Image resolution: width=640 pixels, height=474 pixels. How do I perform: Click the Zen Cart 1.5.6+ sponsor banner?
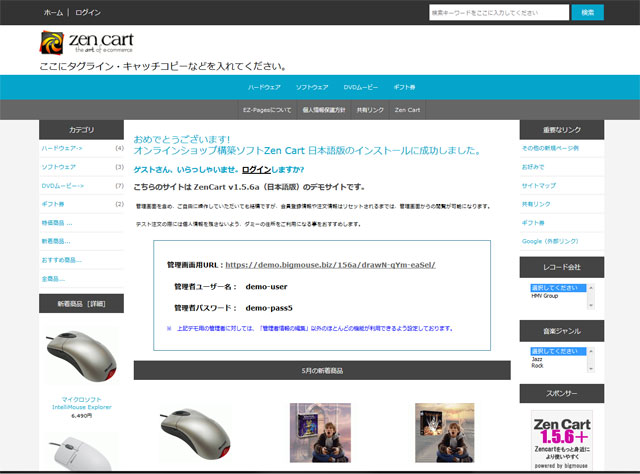(562, 442)
